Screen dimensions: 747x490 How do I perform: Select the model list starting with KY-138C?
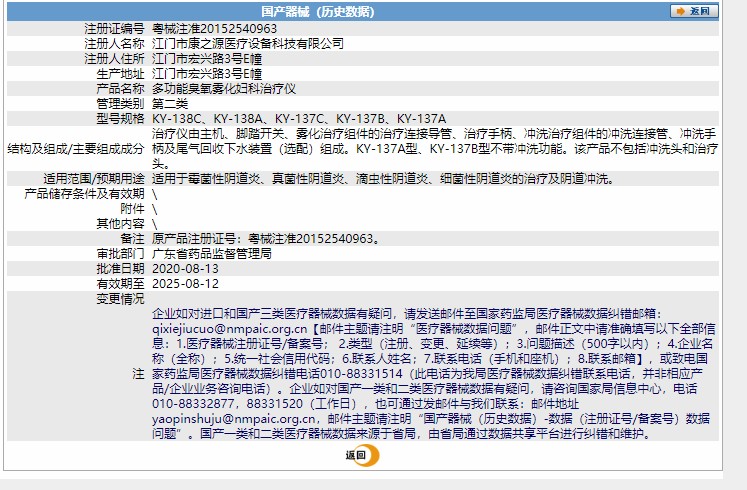pos(299,119)
